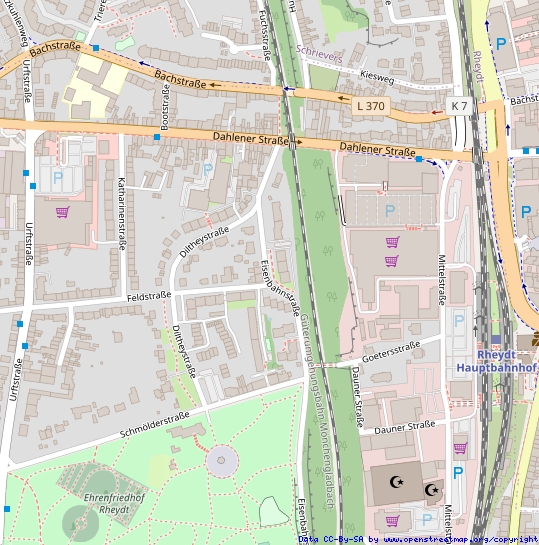This screenshot has height=545, width=539.
Task: Click the mosque crescent icon on large building
Action: [x=397, y=482]
